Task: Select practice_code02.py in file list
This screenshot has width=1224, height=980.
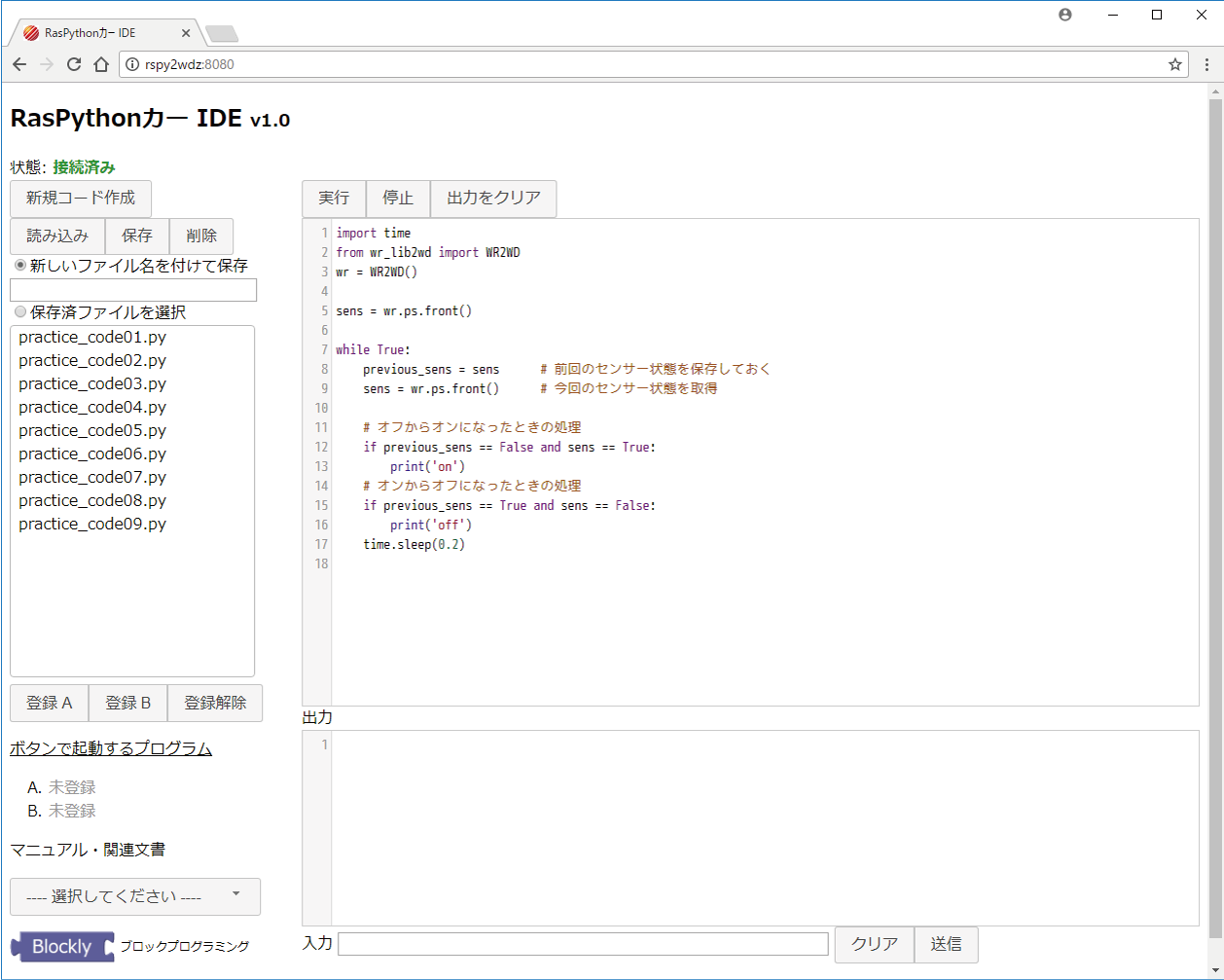Action: click(x=132, y=360)
